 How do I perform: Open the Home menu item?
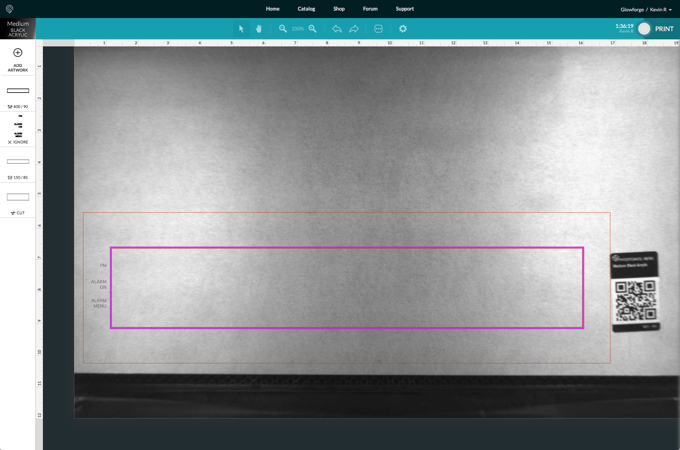pyautogui.click(x=272, y=9)
